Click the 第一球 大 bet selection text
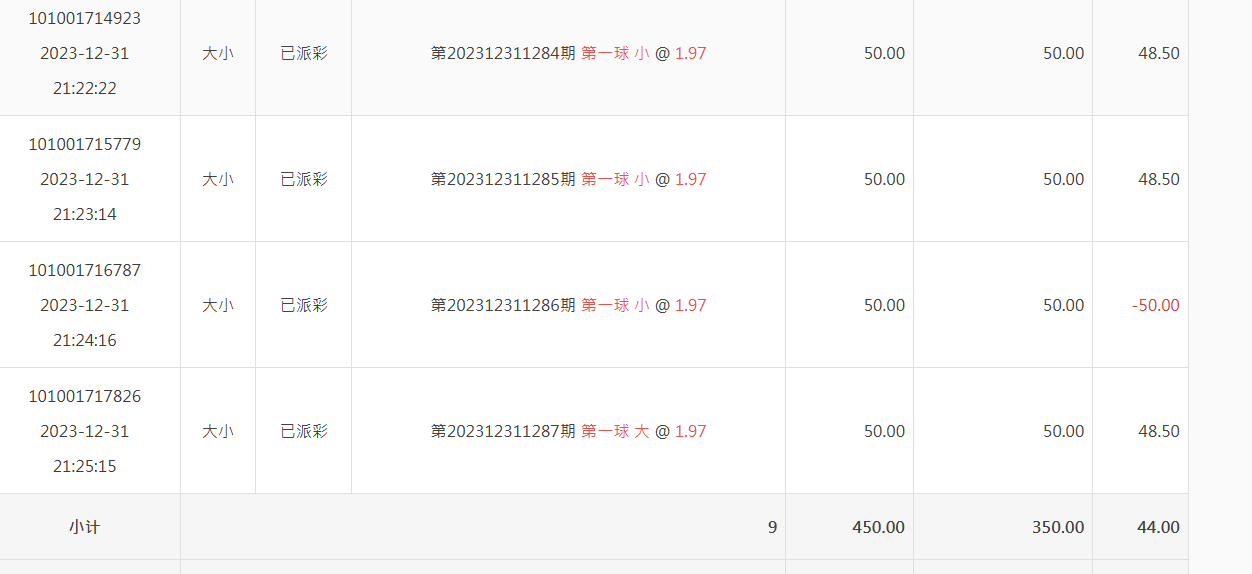1252x574 pixels. click(x=615, y=431)
